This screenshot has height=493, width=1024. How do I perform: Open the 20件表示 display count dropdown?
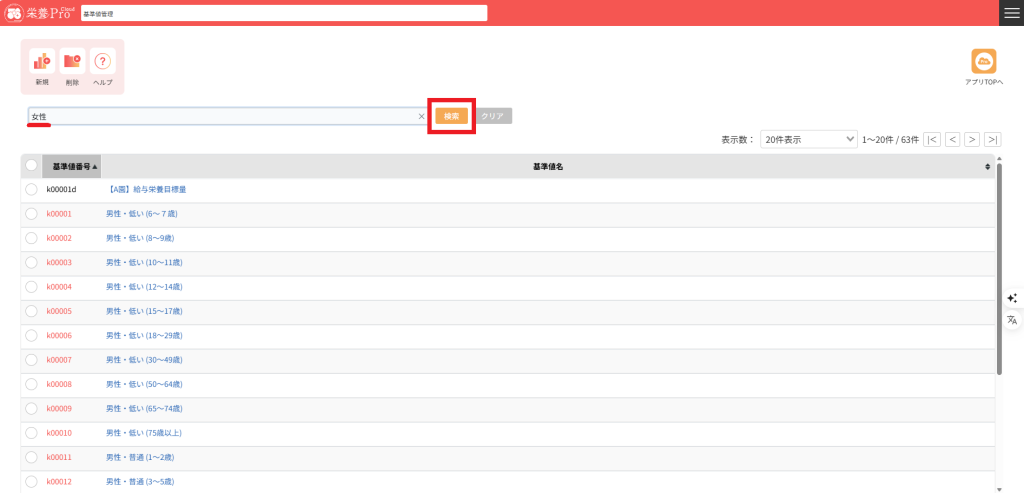[x=808, y=139]
